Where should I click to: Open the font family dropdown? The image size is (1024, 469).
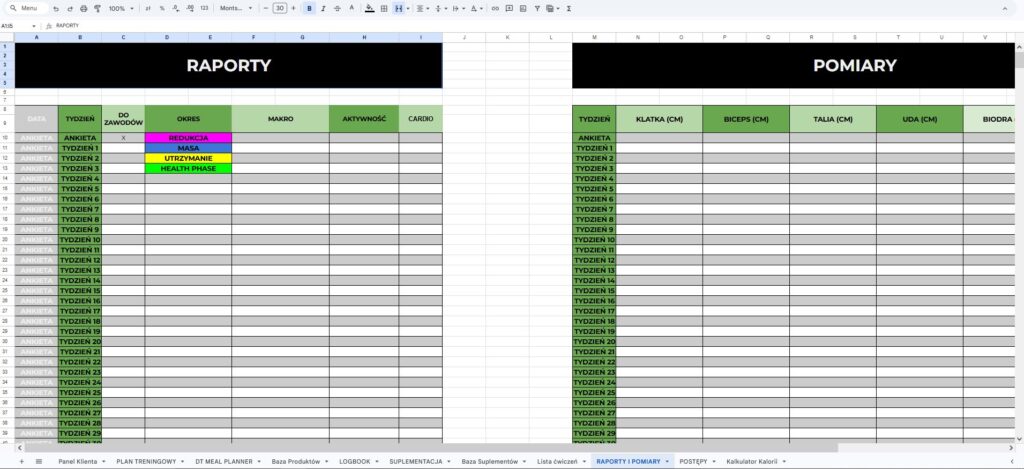coord(236,8)
